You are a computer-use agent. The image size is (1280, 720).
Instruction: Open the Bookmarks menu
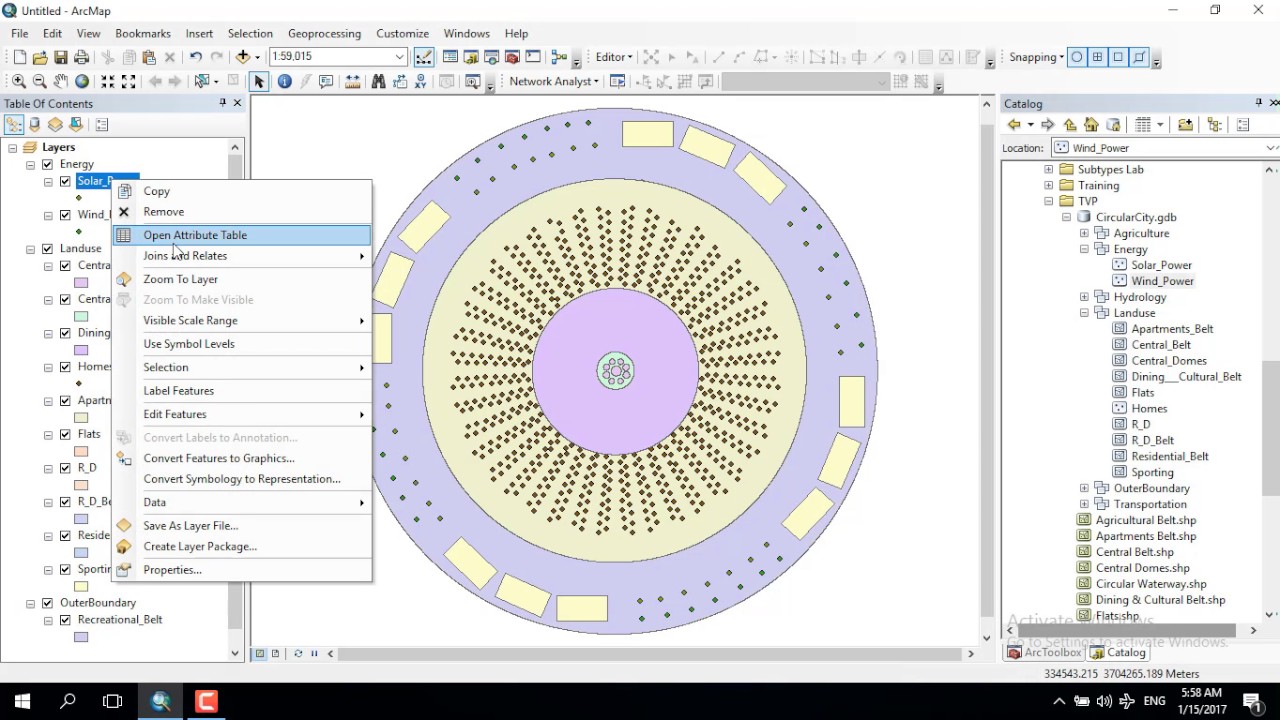pyautogui.click(x=143, y=33)
